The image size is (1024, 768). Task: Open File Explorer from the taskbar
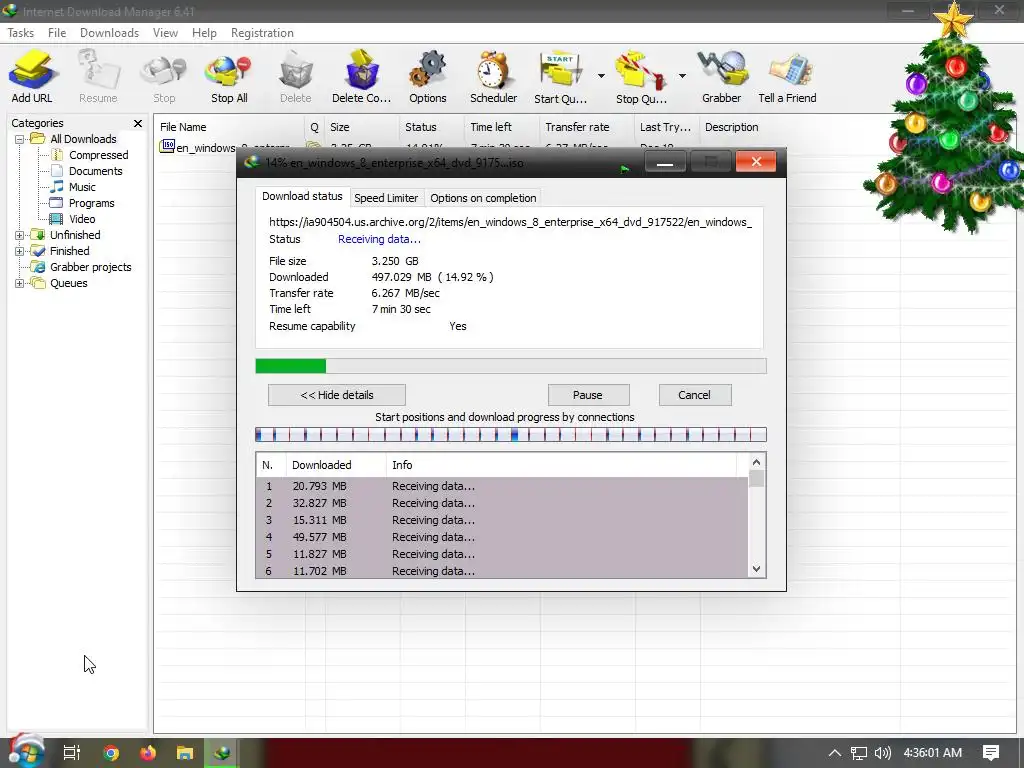point(185,753)
